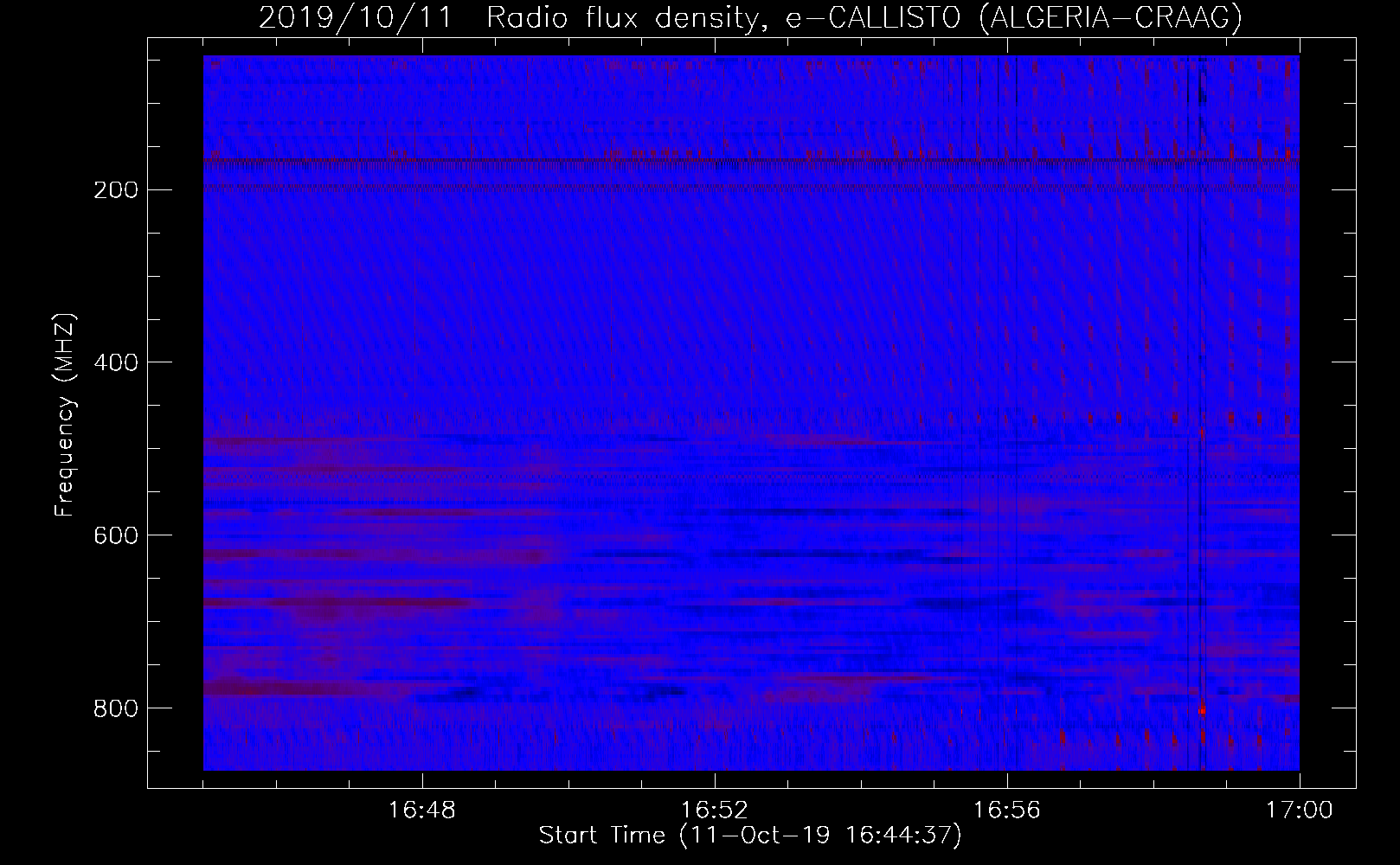Click the bright red burst near 800 MHz

pyautogui.click(x=1202, y=709)
